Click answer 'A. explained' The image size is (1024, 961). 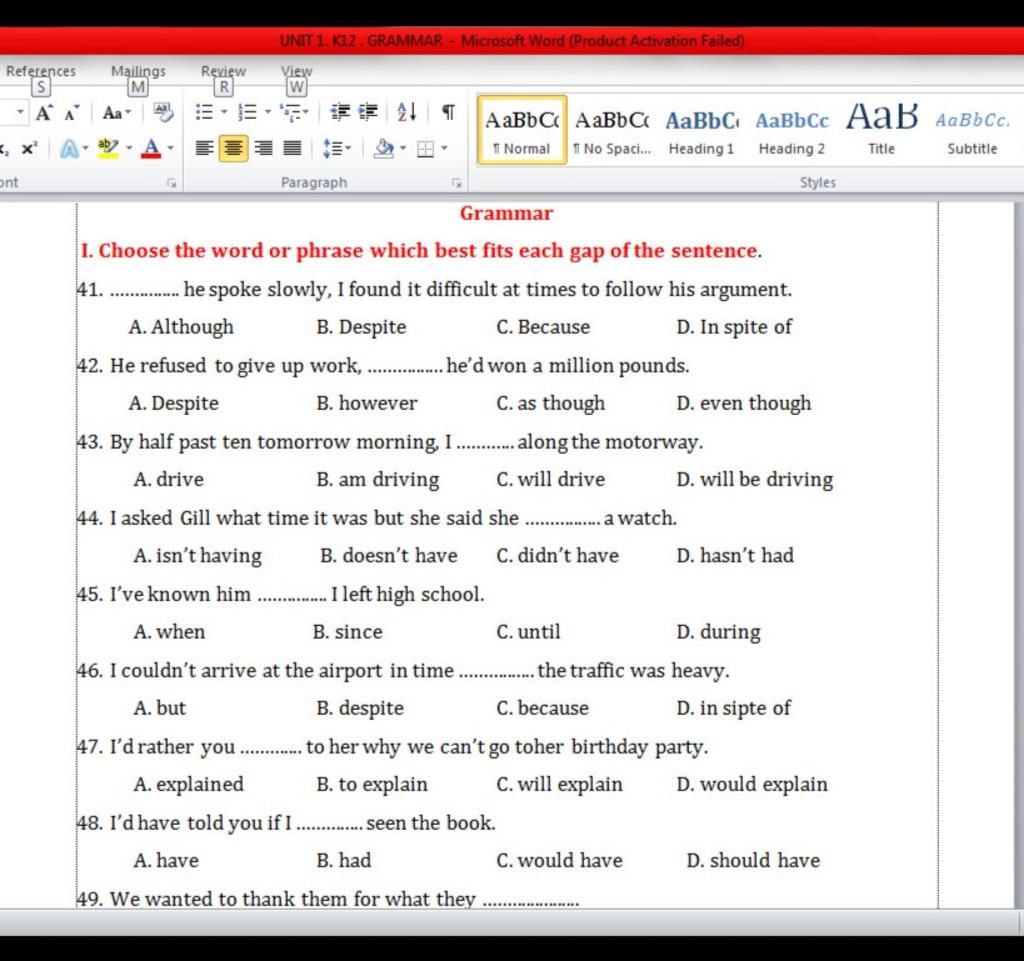pos(189,785)
